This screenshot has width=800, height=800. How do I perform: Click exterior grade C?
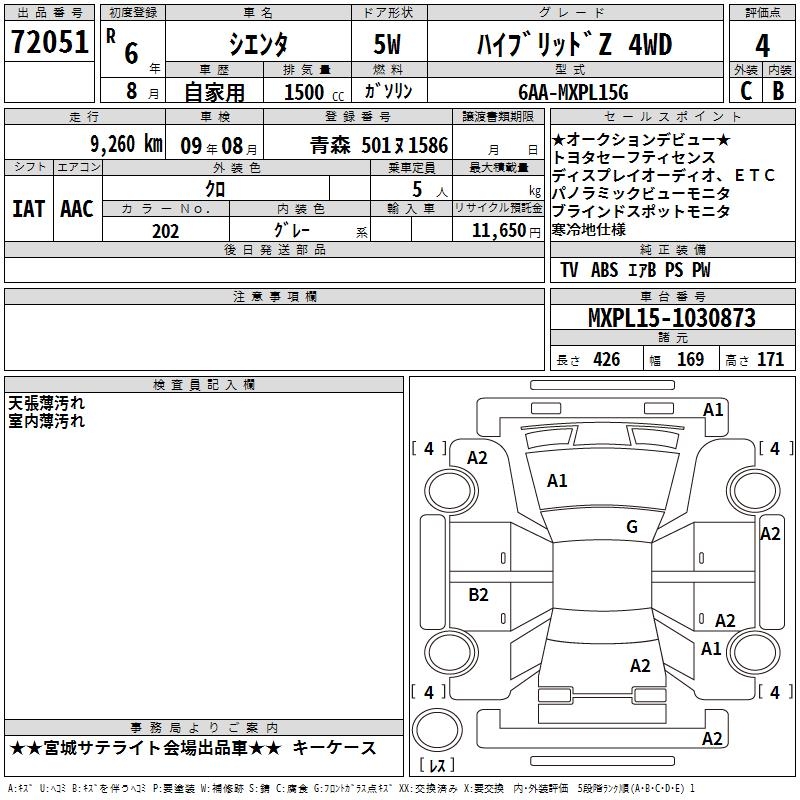point(746,91)
